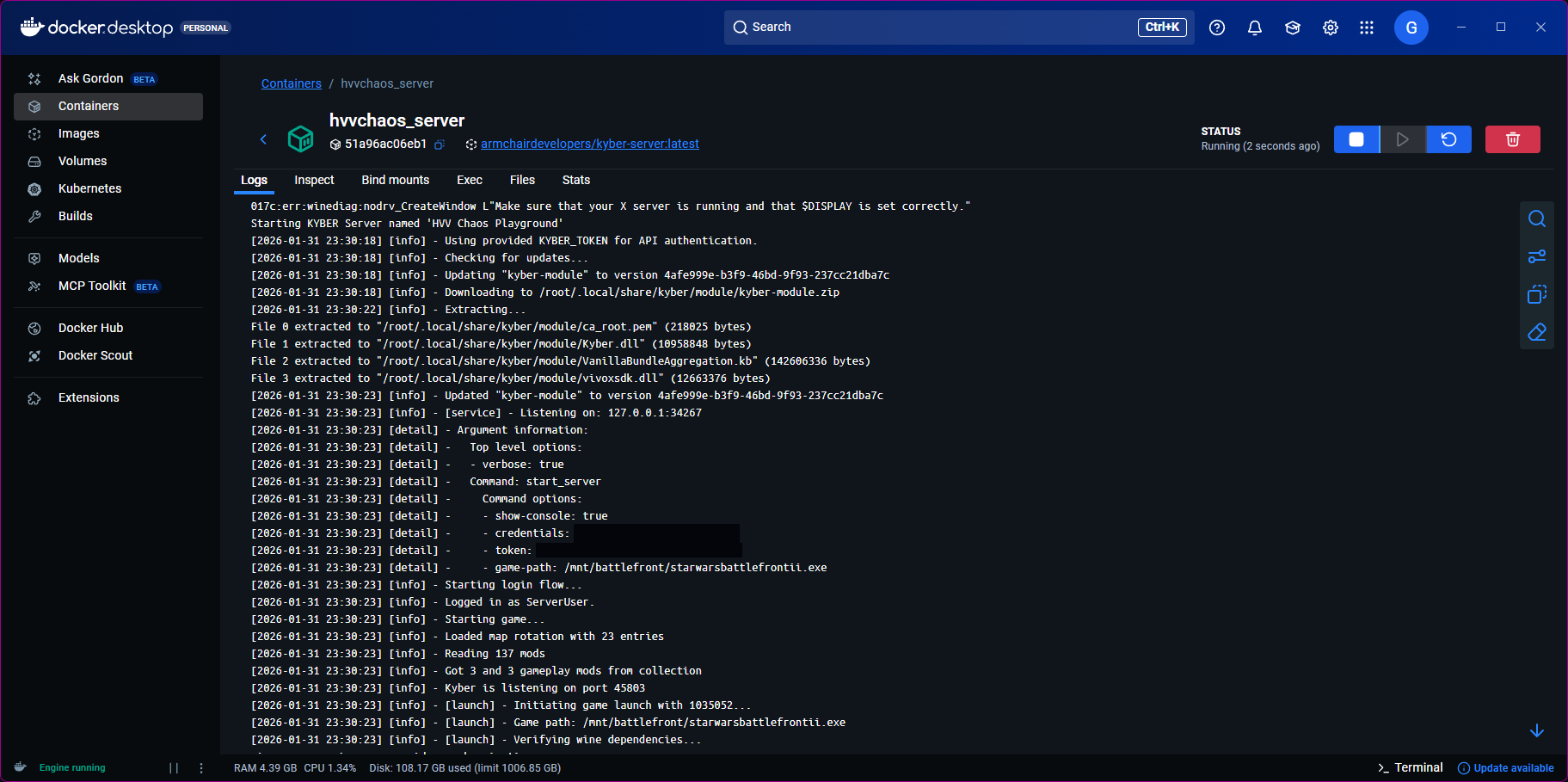
Task: Go to Images in the sidebar
Action: [108, 133]
